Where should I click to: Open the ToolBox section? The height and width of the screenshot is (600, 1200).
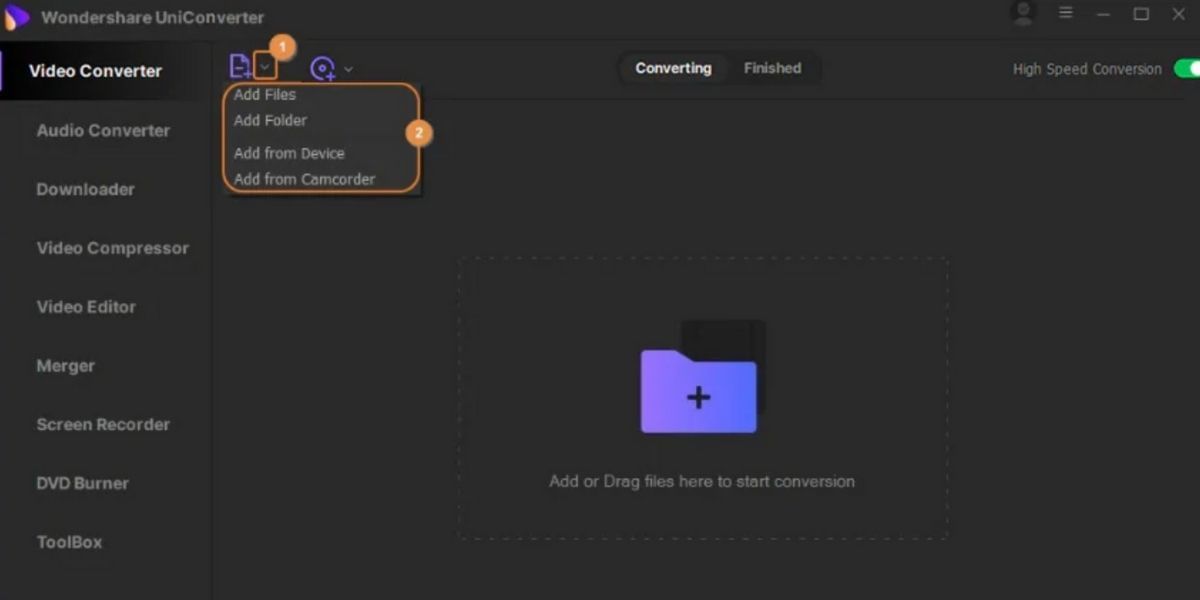[69, 542]
